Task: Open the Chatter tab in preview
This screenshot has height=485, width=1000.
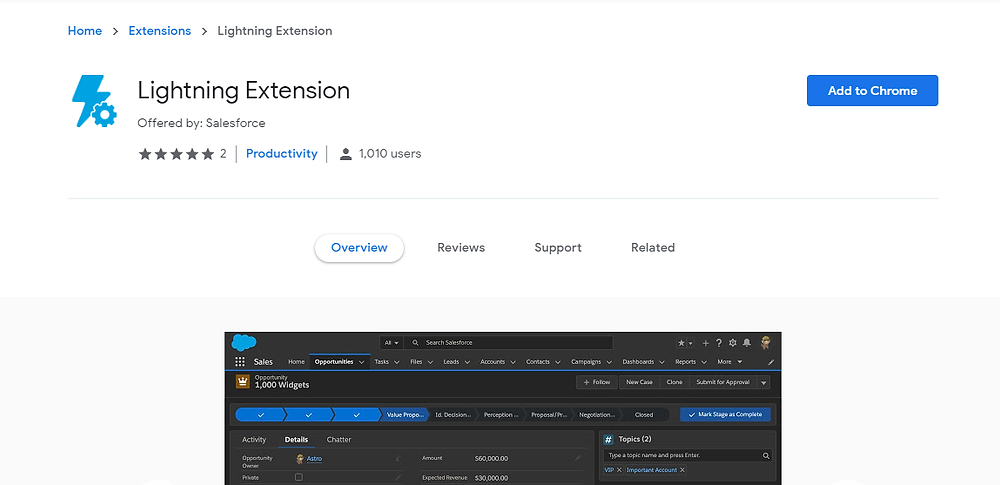Action: (339, 439)
